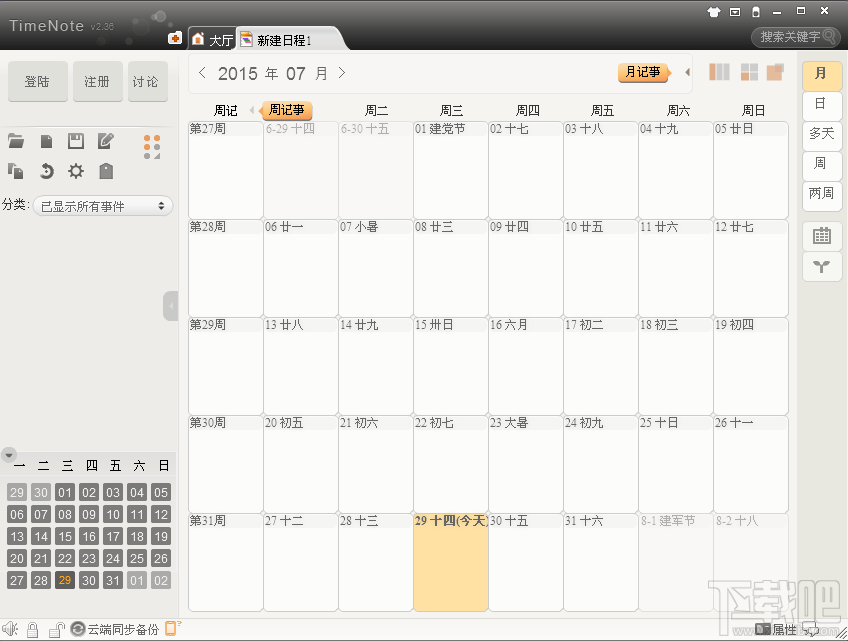Viewport: 848px width, 641px height.
Task: Open the folder icon in left toolbar
Action: click(16, 142)
